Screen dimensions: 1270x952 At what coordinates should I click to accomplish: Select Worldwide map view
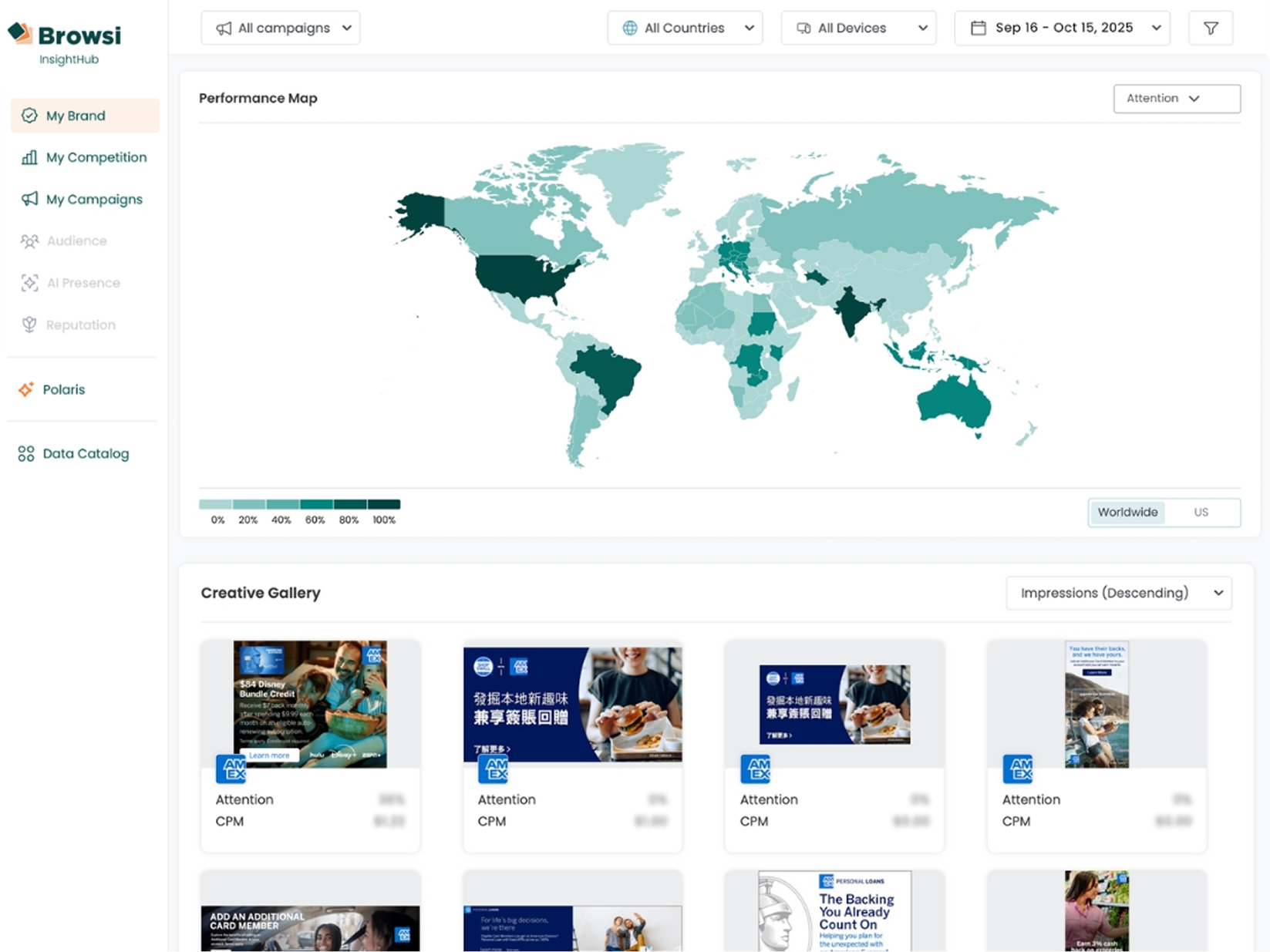coord(1127,513)
